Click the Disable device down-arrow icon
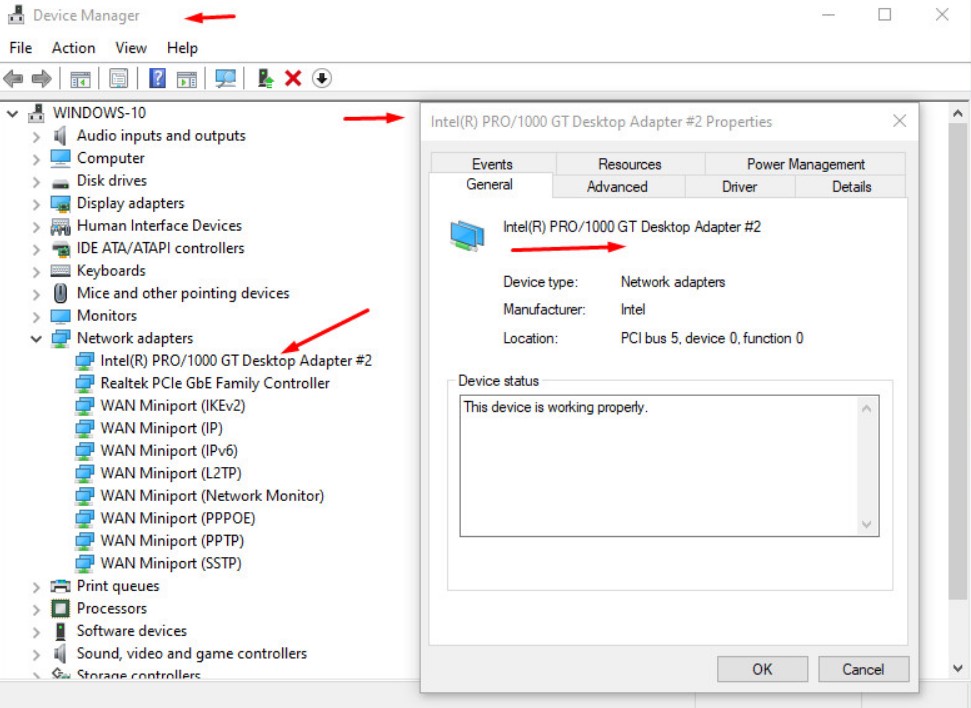Screen dimensions: 971x708 pos(321,79)
